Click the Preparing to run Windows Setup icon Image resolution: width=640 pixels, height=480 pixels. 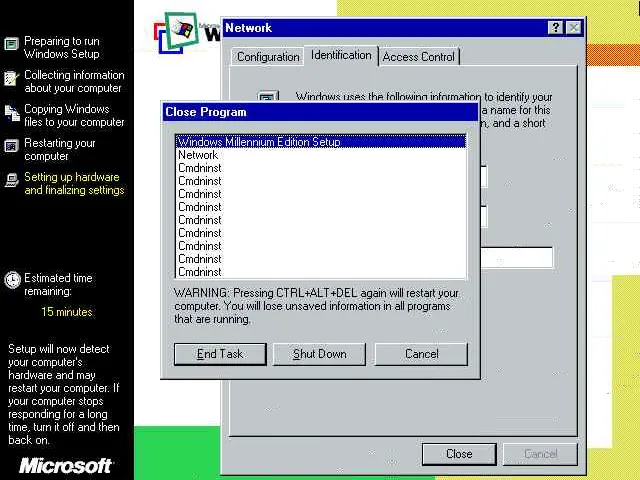[x=11, y=44]
